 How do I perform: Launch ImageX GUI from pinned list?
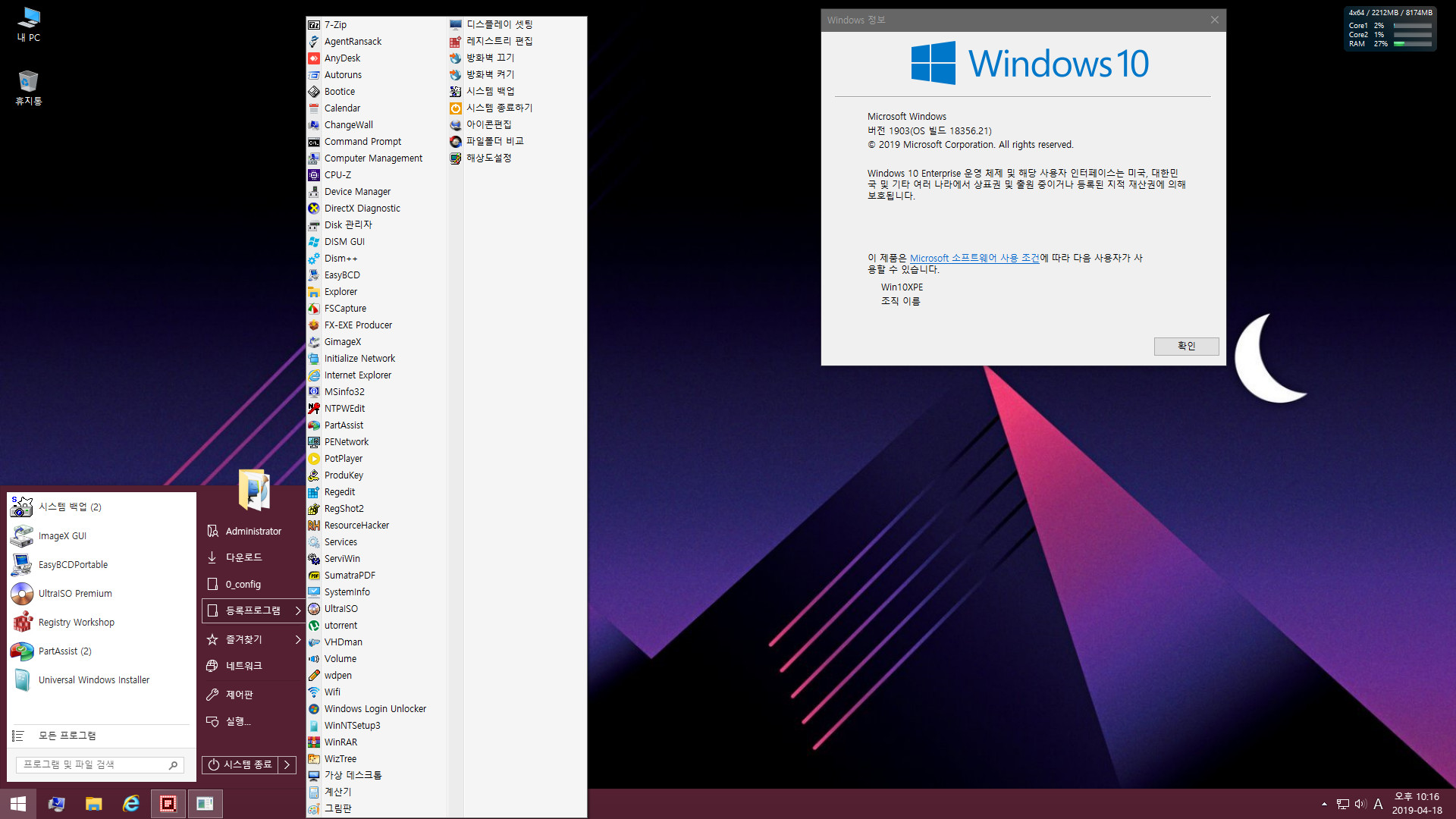(62, 535)
